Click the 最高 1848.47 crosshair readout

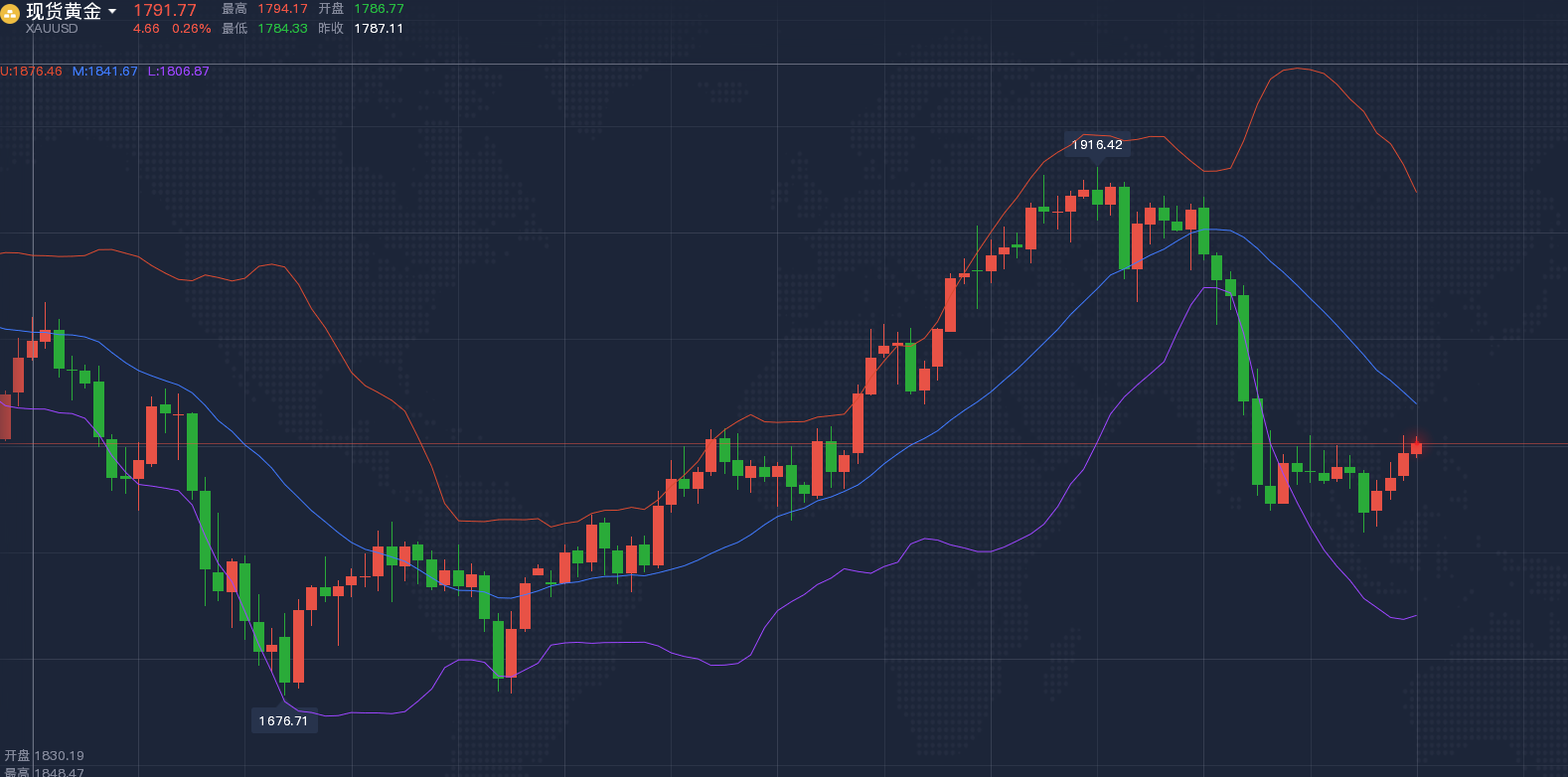click(45, 772)
